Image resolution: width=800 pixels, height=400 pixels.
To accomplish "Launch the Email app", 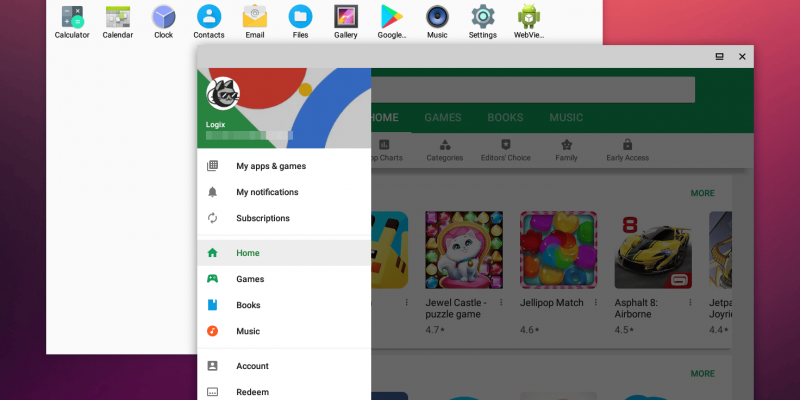I will click(x=255, y=21).
